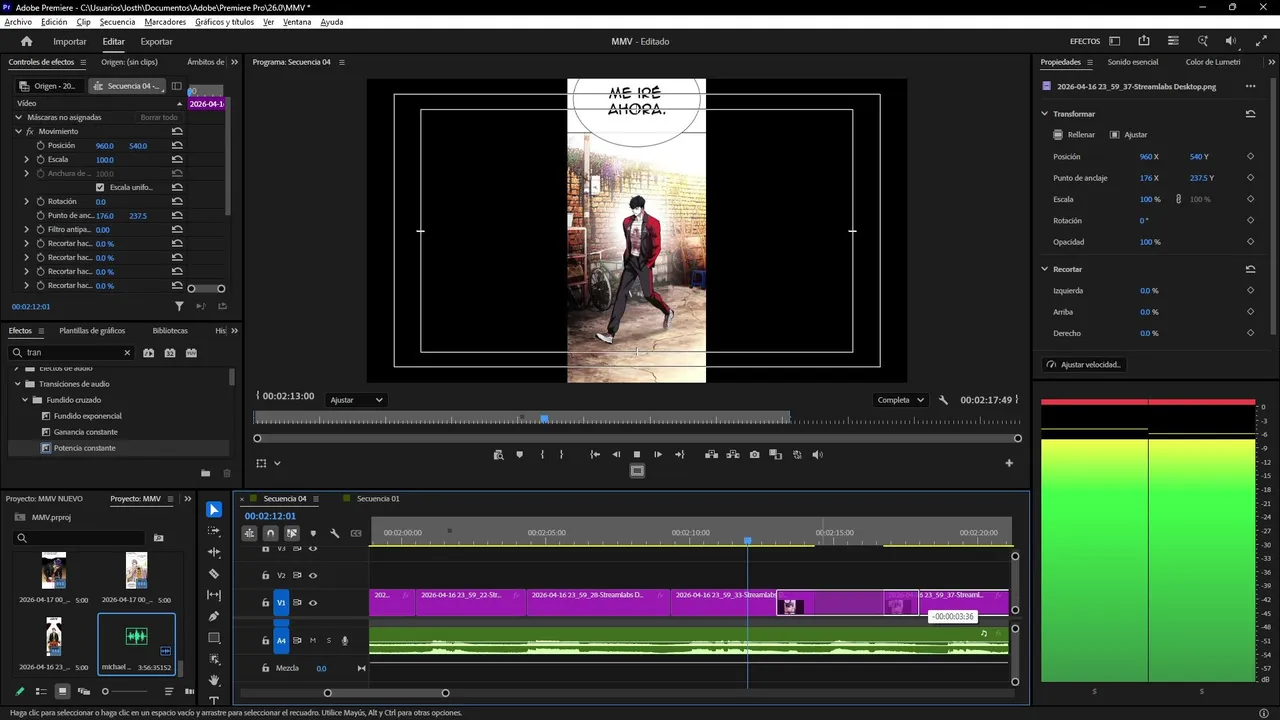Add a marker in timeline toolbar
Image resolution: width=1280 pixels, height=720 pixels.
pos(313,533)
